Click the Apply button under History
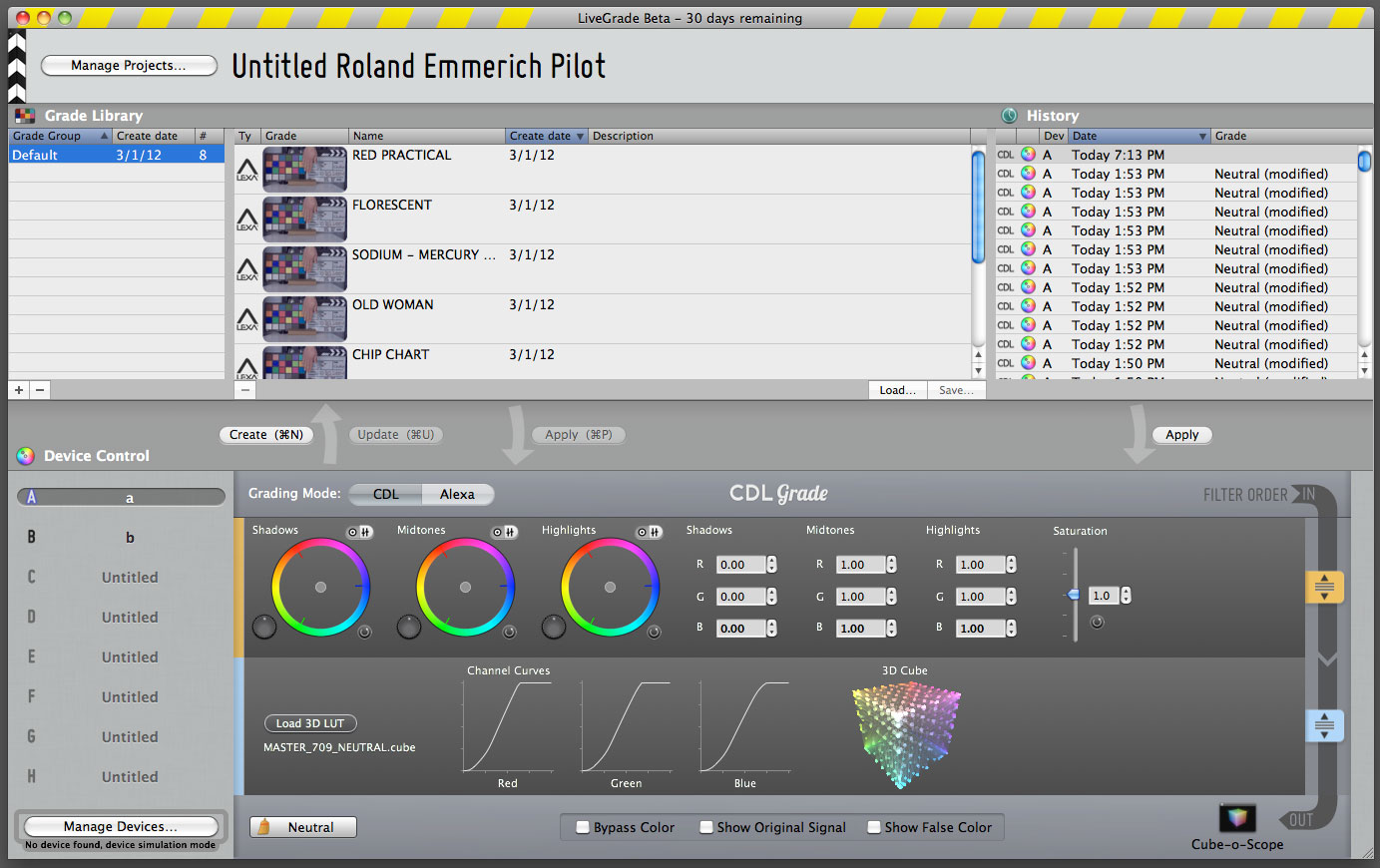This screenshot has width=1380, height=868. pos(1182,435)
